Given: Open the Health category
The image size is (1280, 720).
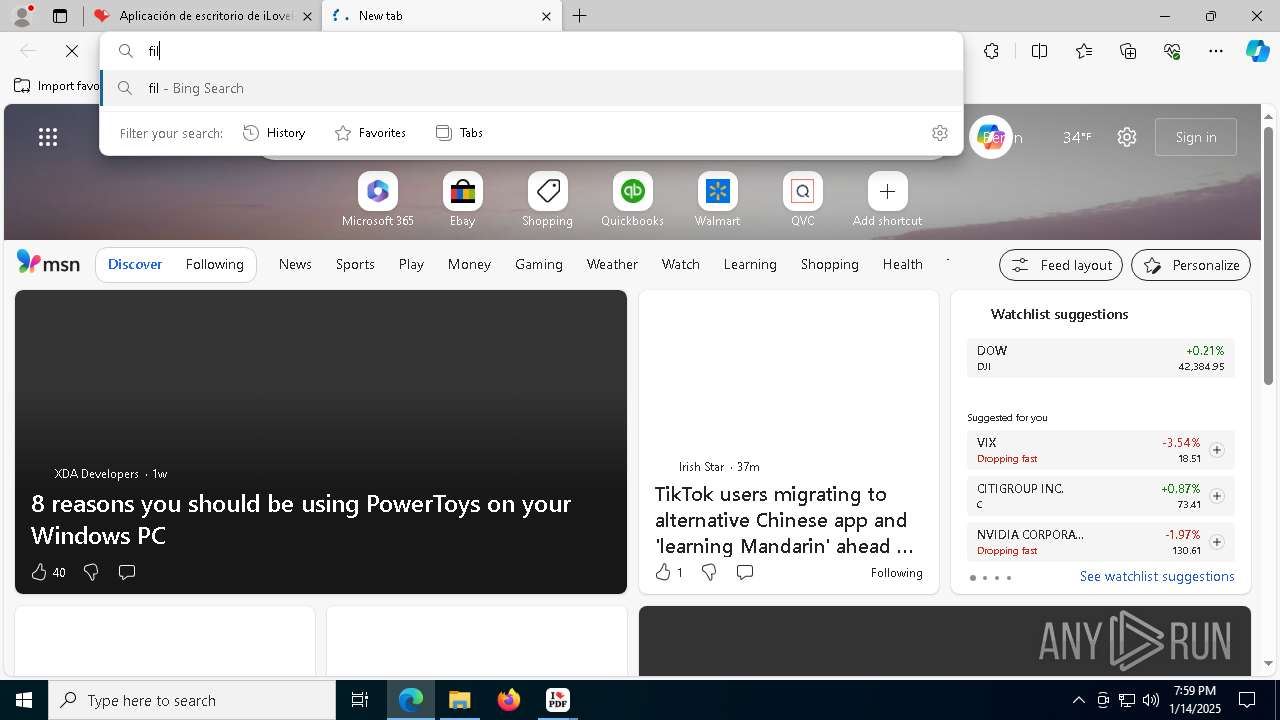Looking at the screenshot, I should 902,265.
